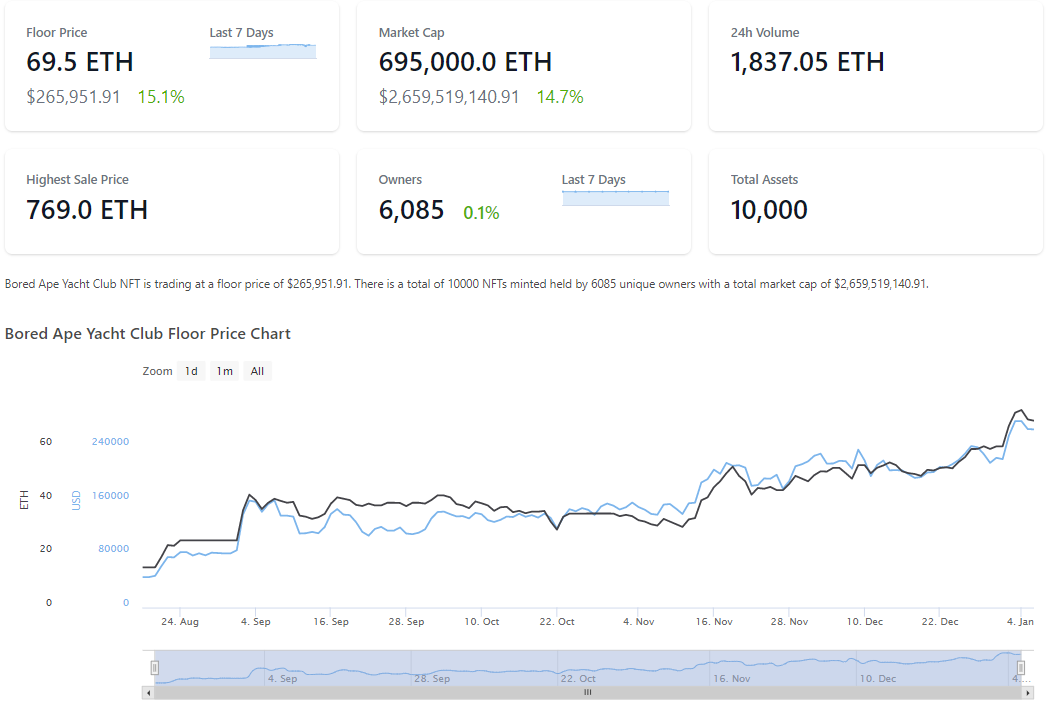Select the 10,000 total assets value
Viewport: 1053px width, 707px height.
[769, 210]
